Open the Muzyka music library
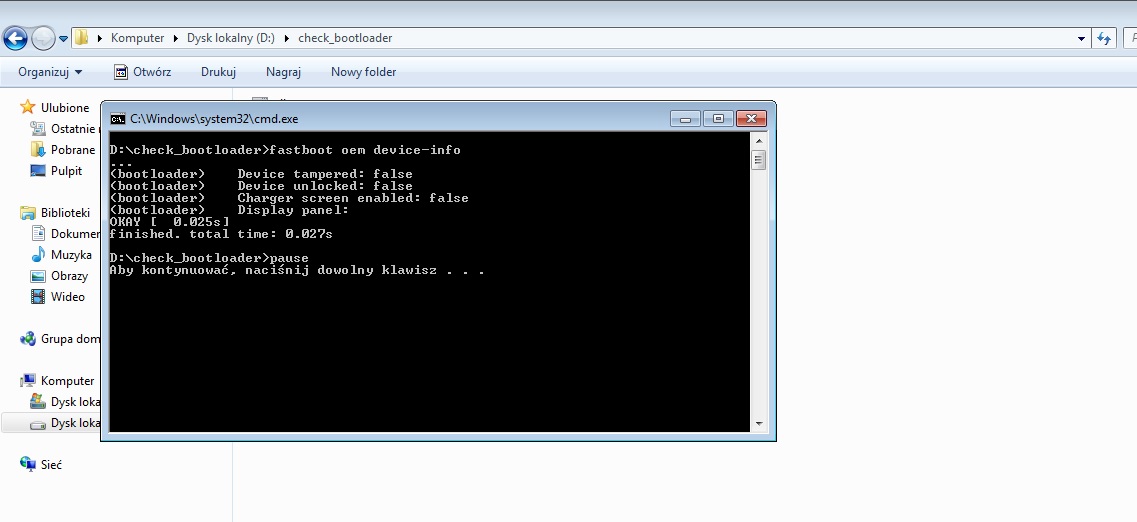The image size is (1137, 522). [70, 255]
